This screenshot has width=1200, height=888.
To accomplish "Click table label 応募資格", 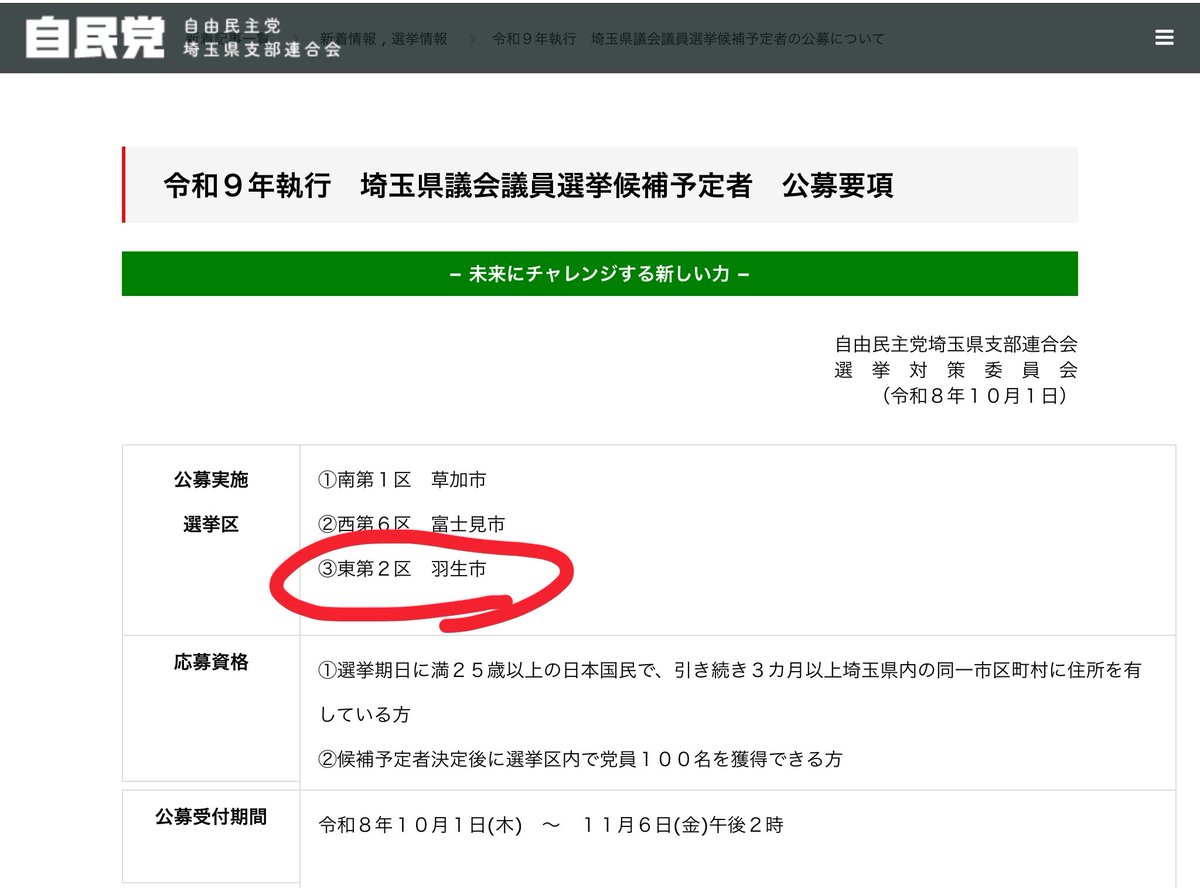I will pos(211,662).
